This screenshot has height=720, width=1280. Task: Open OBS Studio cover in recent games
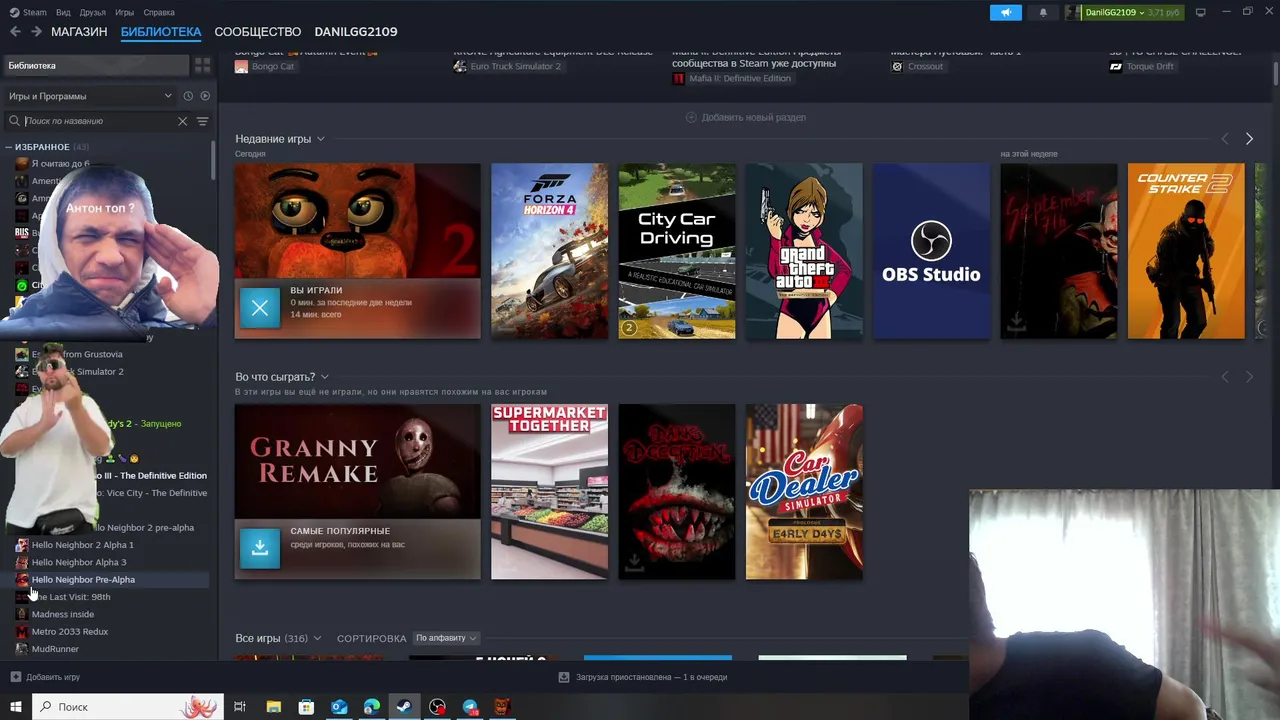tap(931, 251)
